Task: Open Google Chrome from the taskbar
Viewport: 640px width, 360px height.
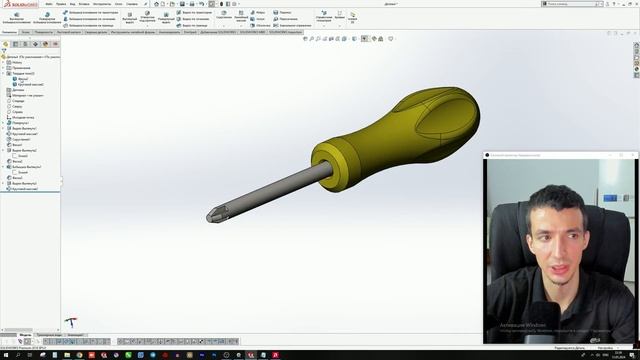Action: [79, 356]
